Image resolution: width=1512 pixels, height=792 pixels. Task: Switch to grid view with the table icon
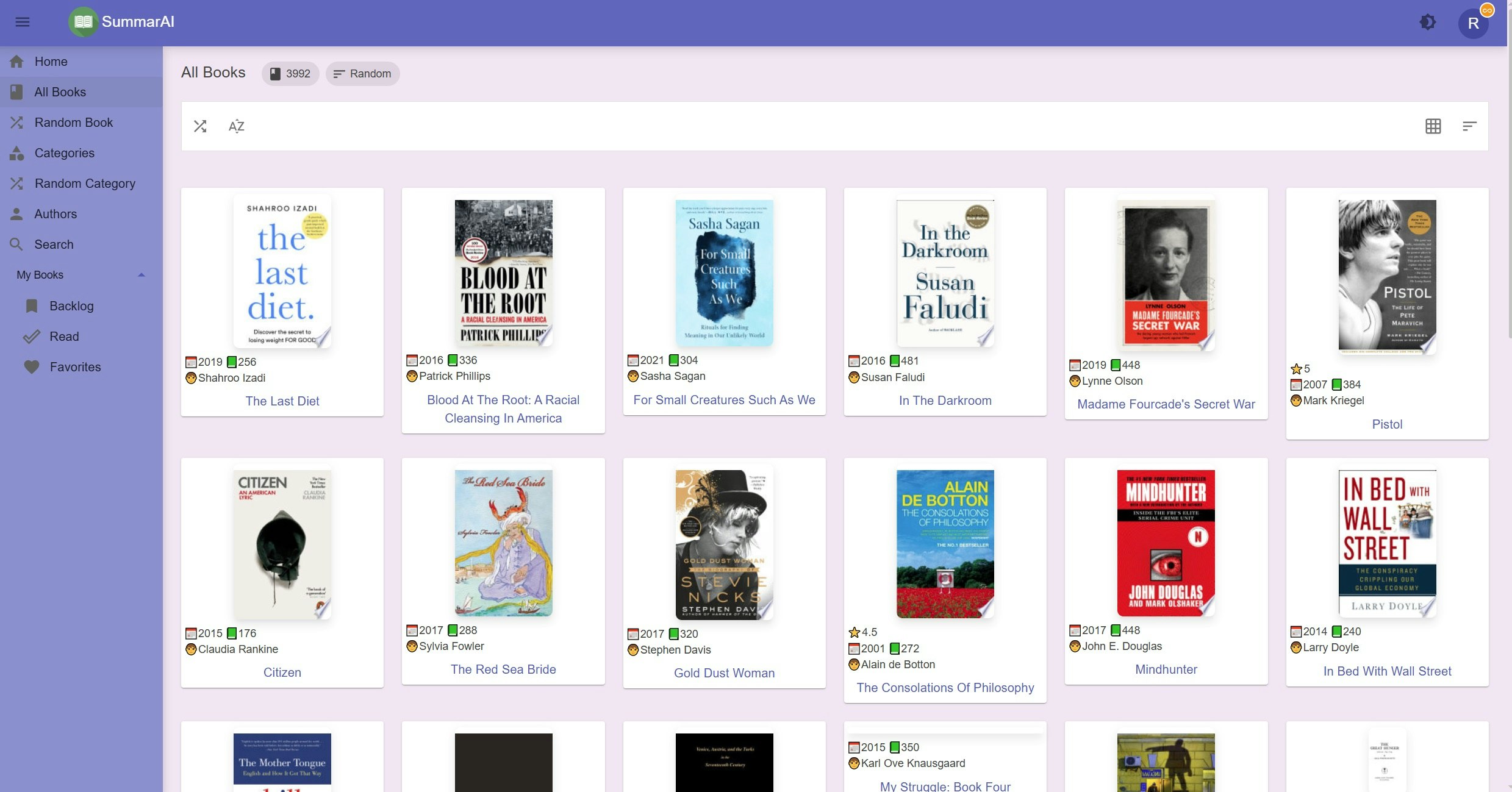[x=1433, y=126]
